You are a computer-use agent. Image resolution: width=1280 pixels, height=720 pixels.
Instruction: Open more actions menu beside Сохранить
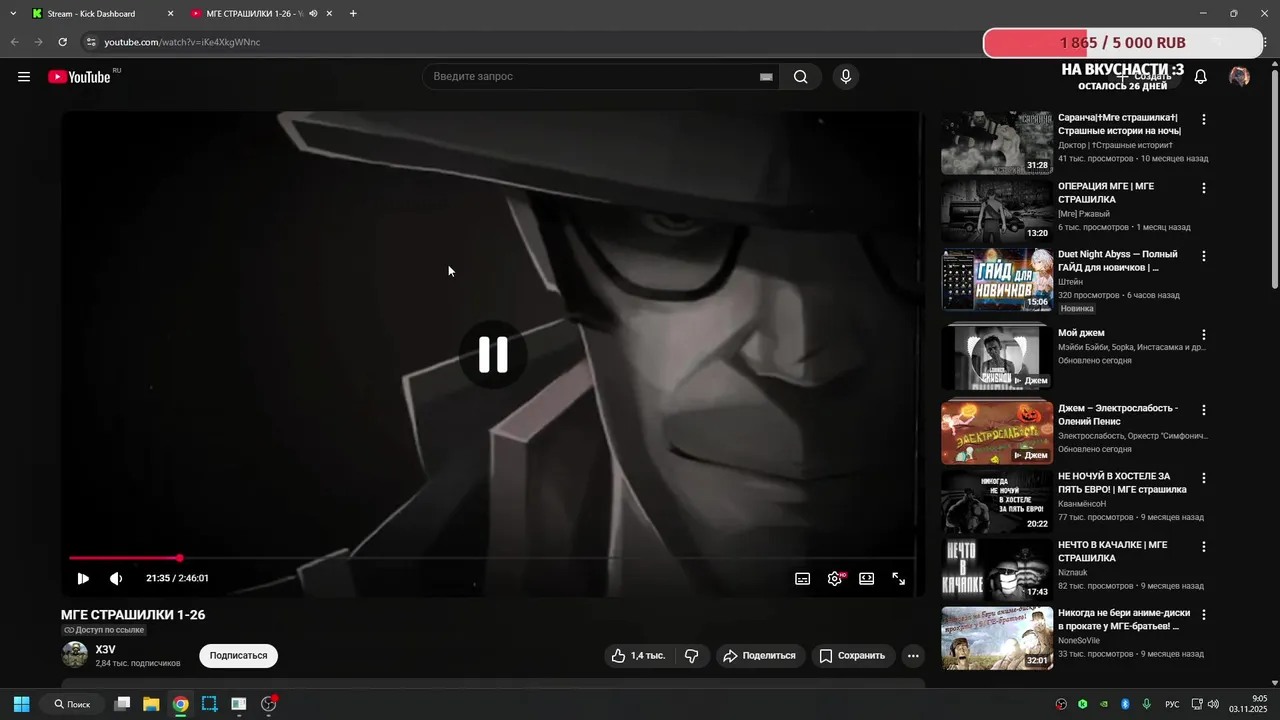tap(912, 656)
